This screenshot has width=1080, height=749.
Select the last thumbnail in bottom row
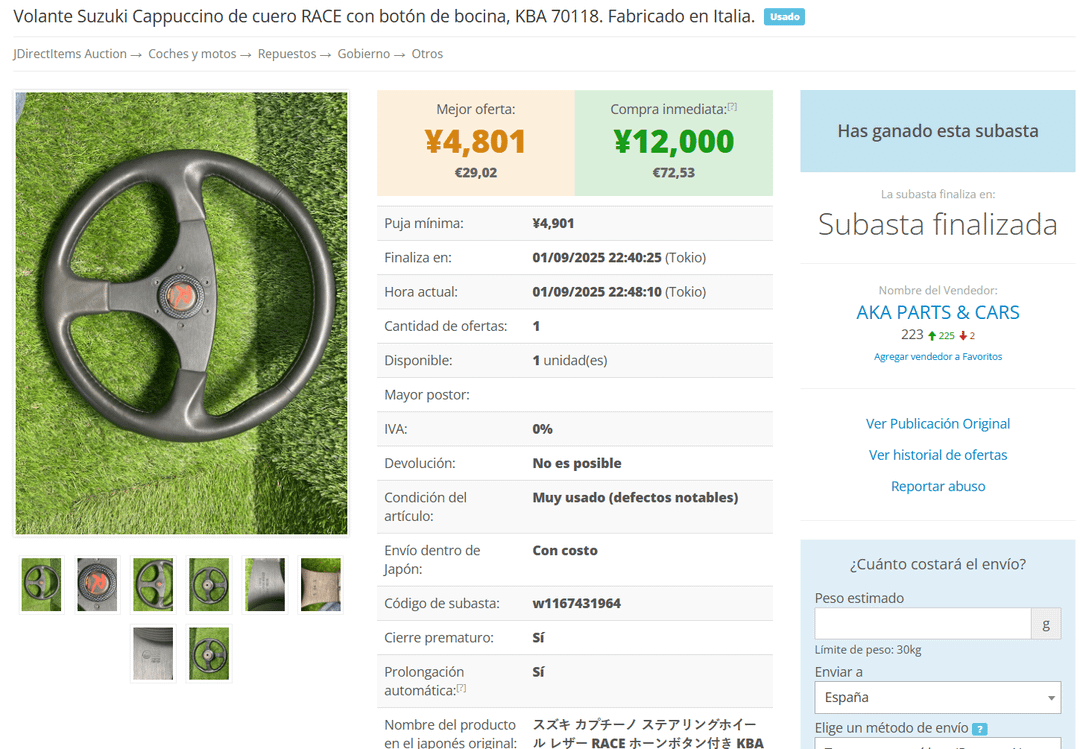click(209, 653)
